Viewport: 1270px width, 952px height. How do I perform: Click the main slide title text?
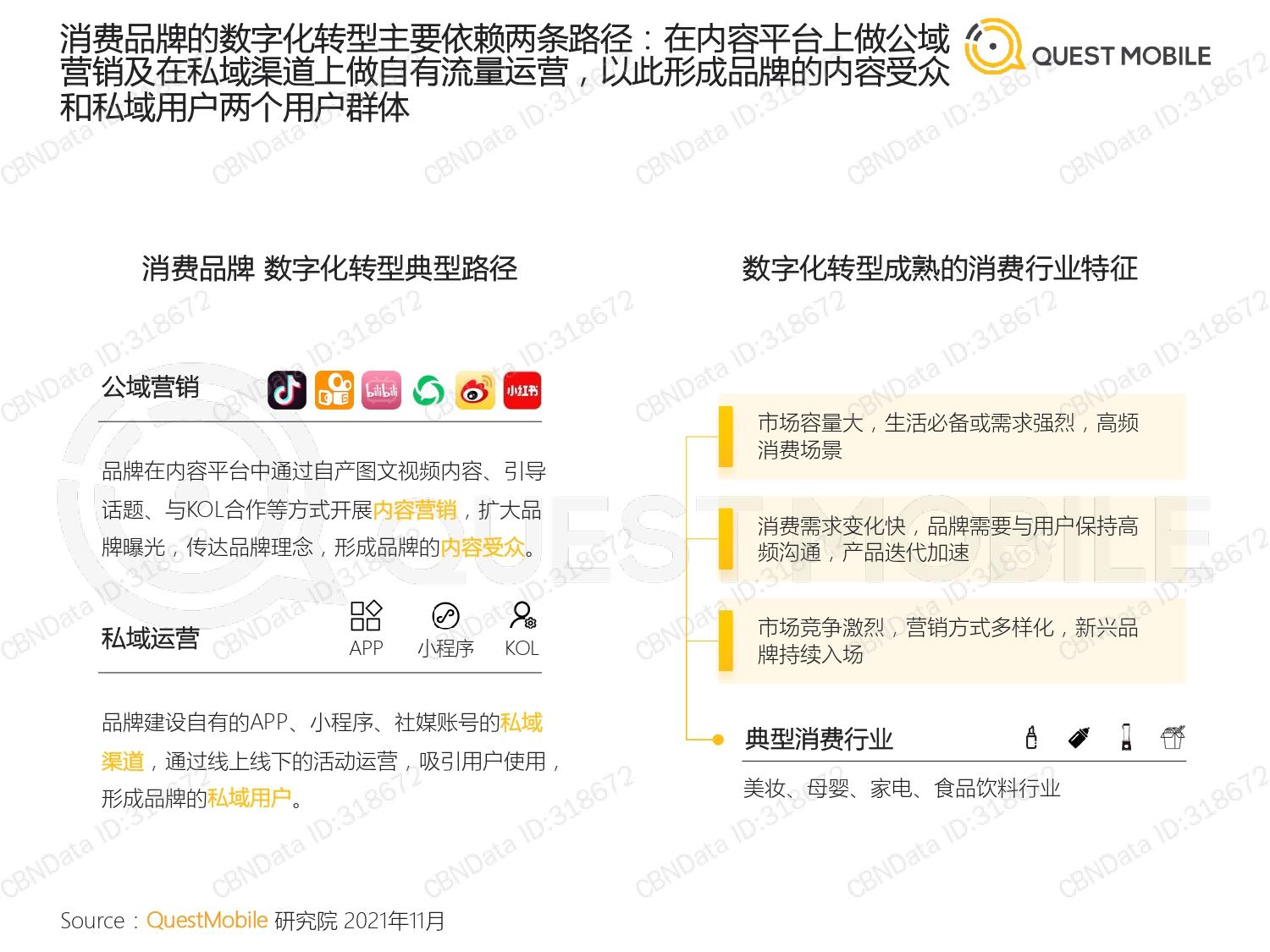(x=505, y=73)
